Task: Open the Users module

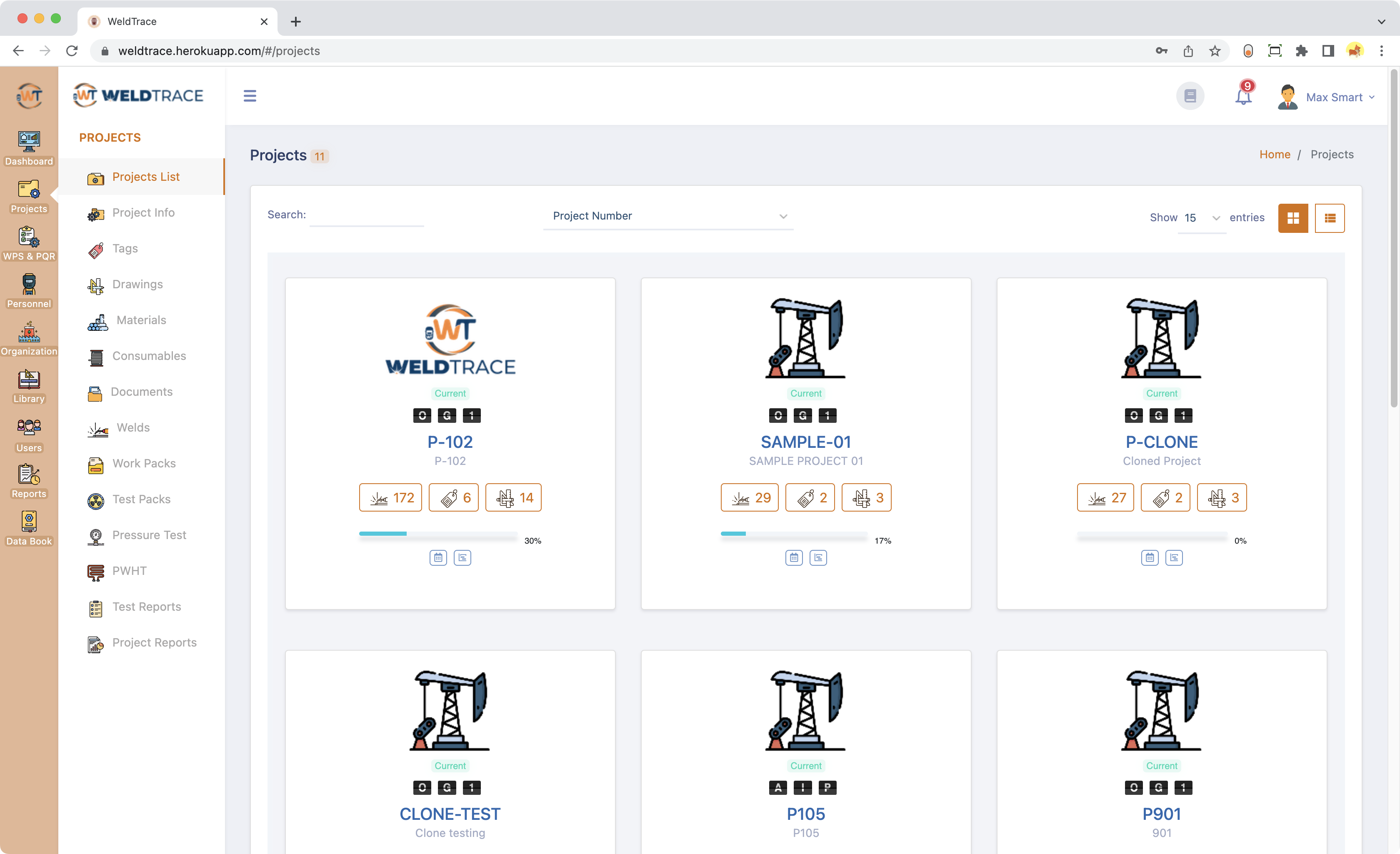Action: pos(29,435)
